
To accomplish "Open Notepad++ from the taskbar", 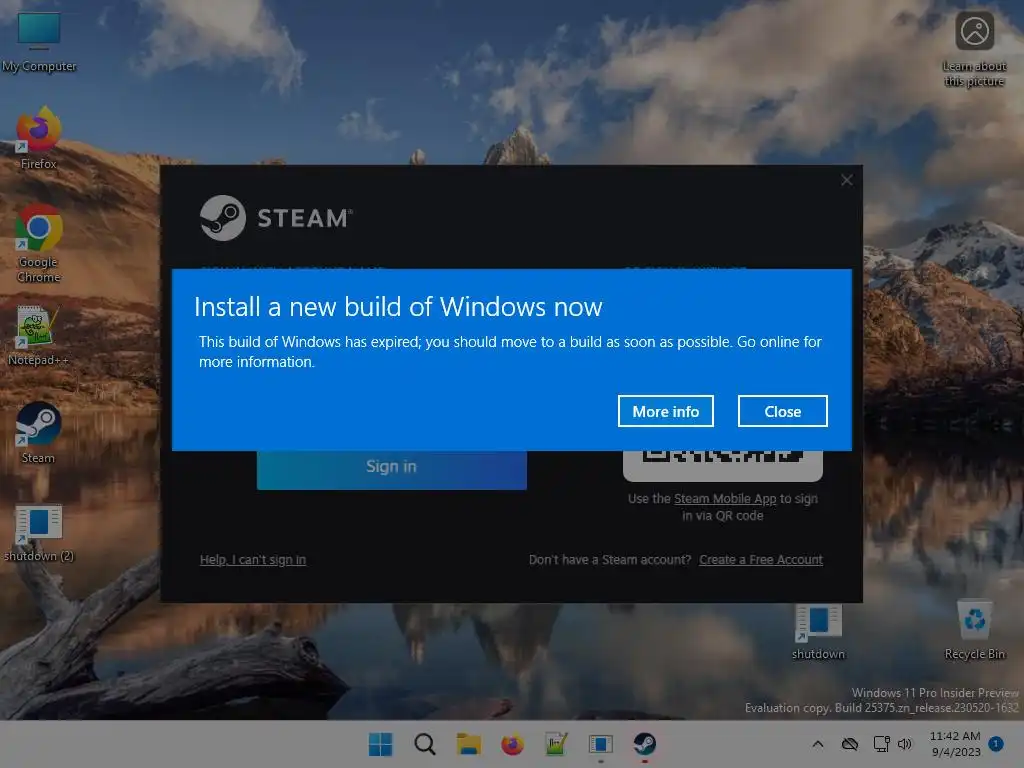I will pos(556,744).
